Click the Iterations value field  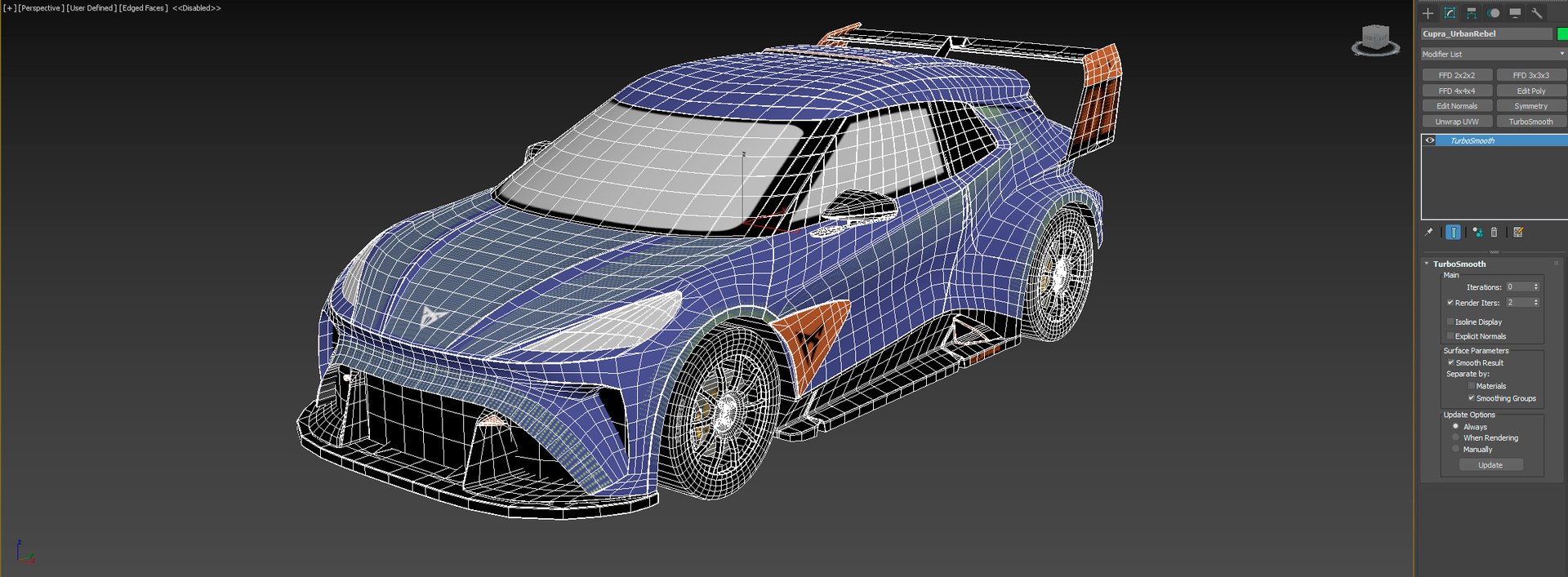point(1518,286)
